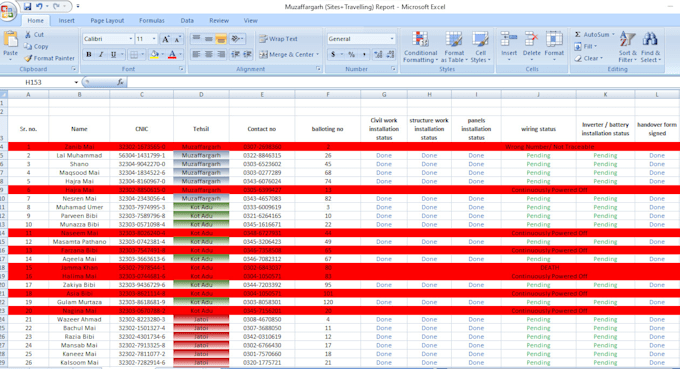
Task: Increase the cell indent
Action: 248,55
